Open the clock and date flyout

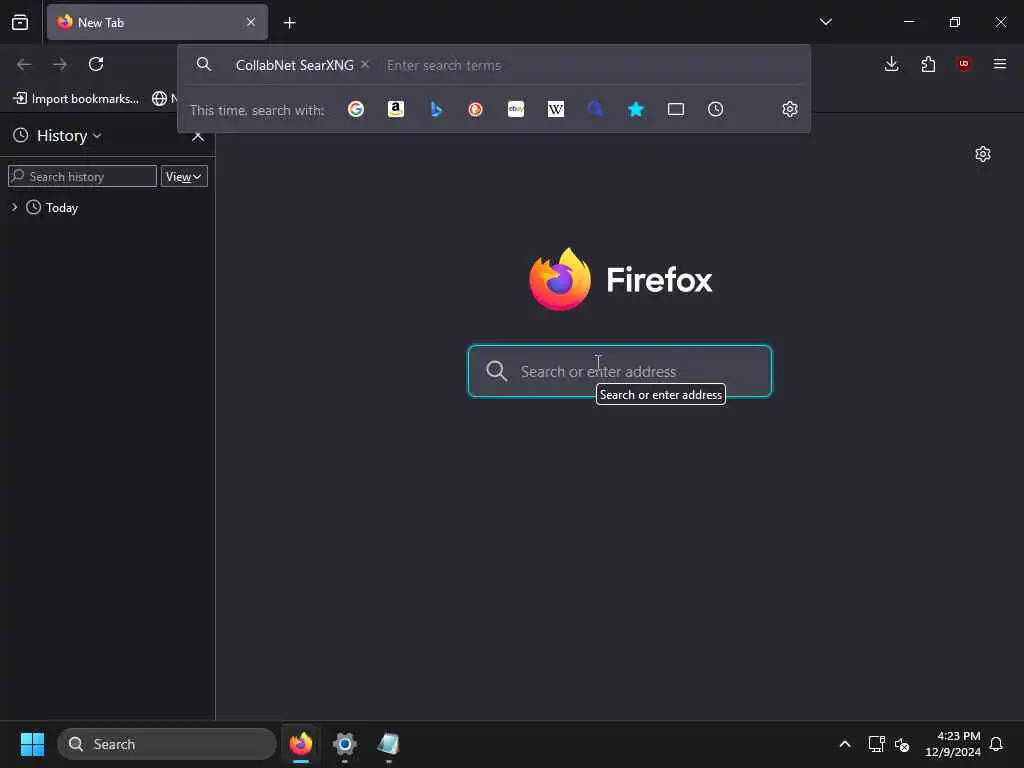click(x=952, y=744)
